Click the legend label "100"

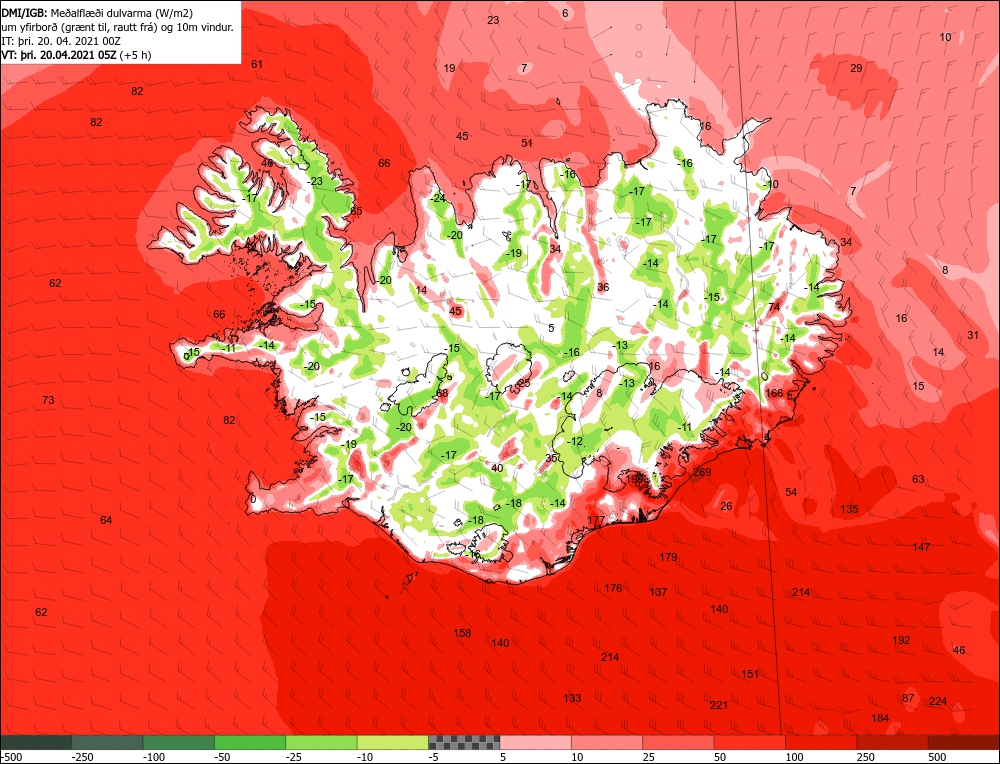point(794,757)
